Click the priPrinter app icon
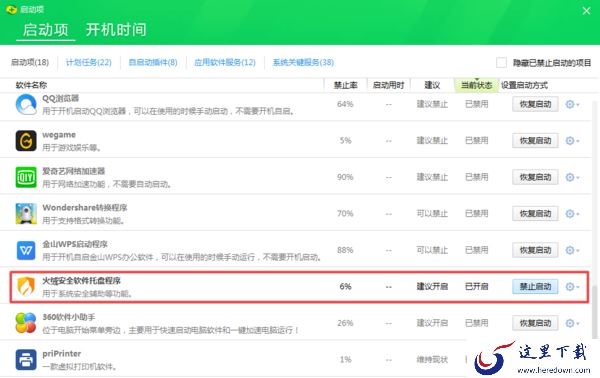Image resolution: width=600 pixels, height=378 pixels. pyautogui.click(x=26, y=360)
